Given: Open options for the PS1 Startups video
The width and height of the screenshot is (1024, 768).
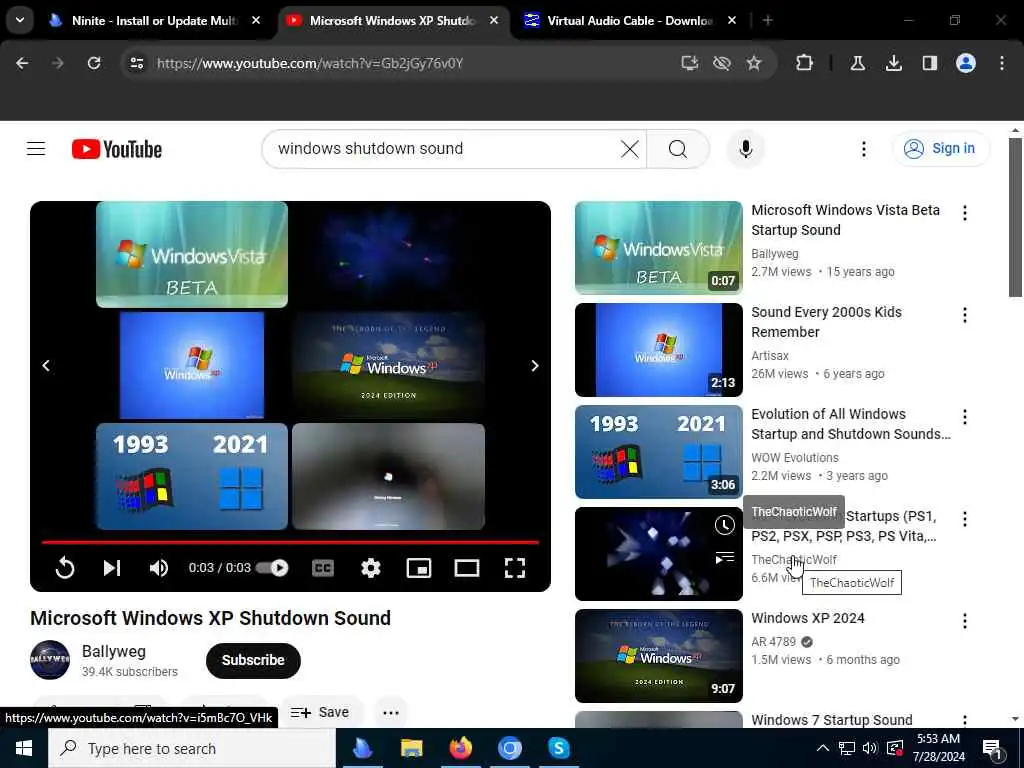Looking at the screenshot, I should click(x=965, y=519).
